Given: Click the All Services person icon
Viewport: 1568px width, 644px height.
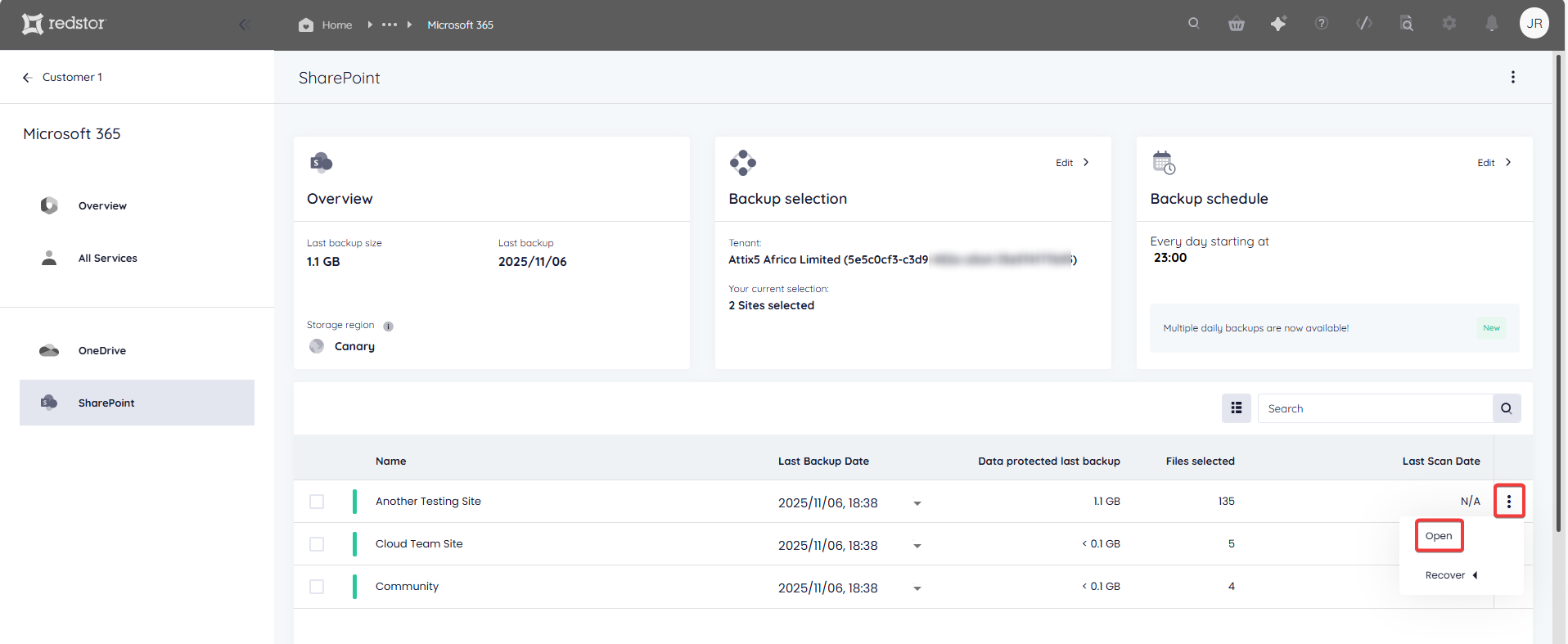Looking at the screenshot, I should 49,258.
